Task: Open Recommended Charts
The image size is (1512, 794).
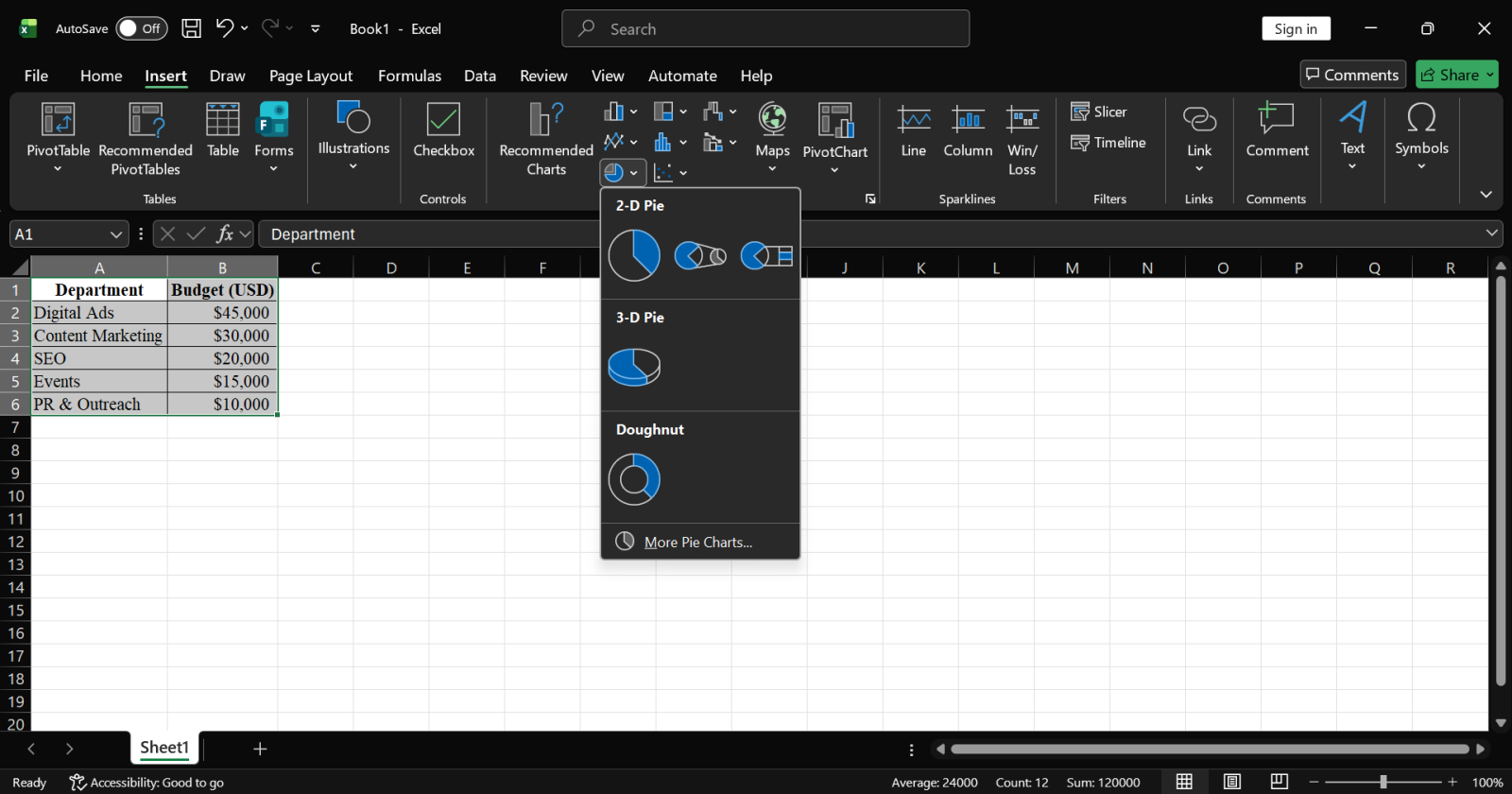Action: click(x=546, y=139)
